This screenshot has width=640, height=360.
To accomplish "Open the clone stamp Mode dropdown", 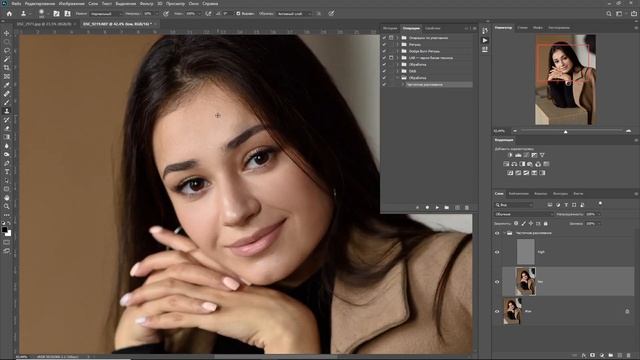I will (105, 13).
